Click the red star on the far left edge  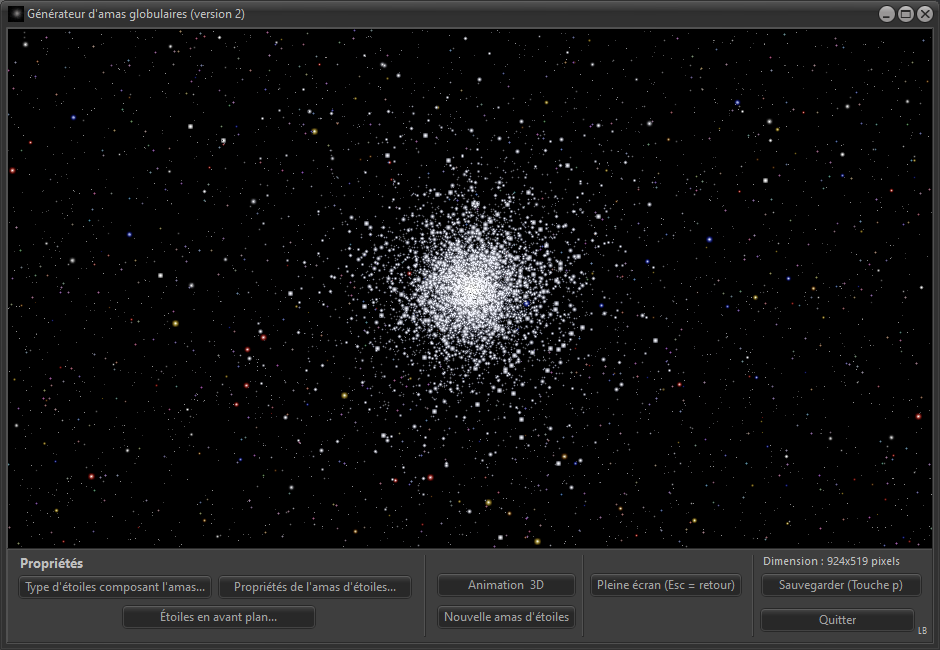coord(13,171)
